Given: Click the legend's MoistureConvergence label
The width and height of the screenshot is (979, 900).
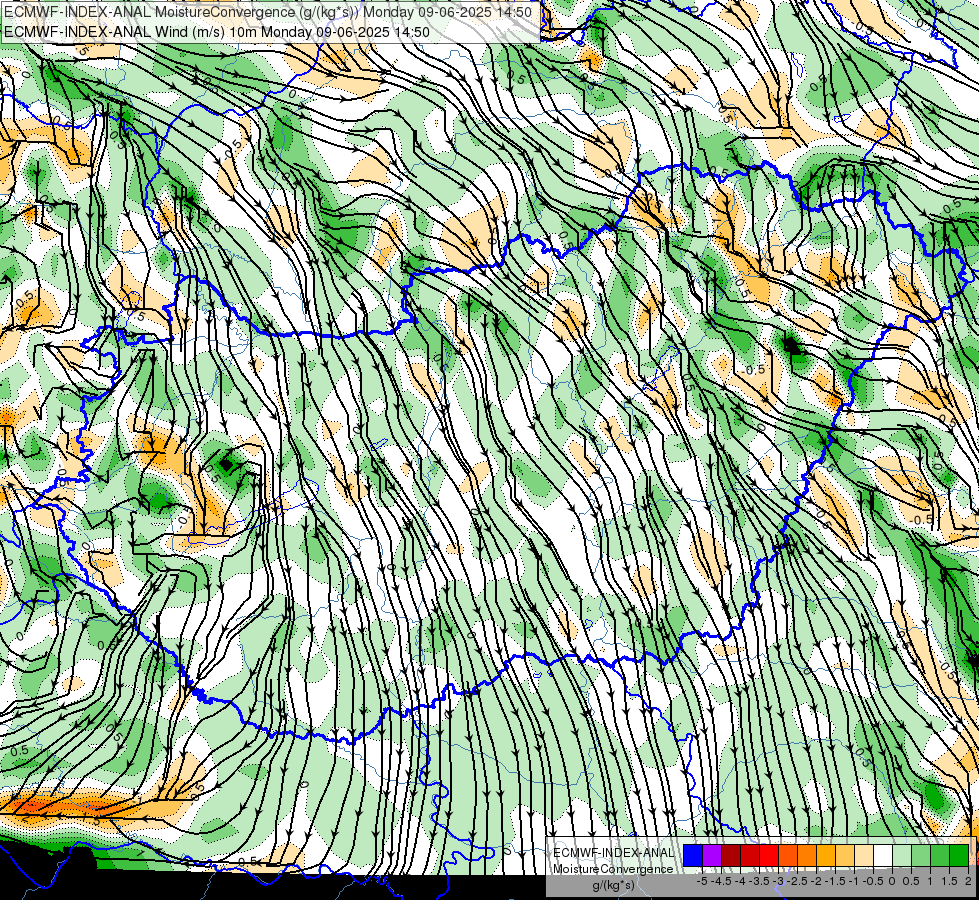Looking at the screenshot, I should point(613,869).
